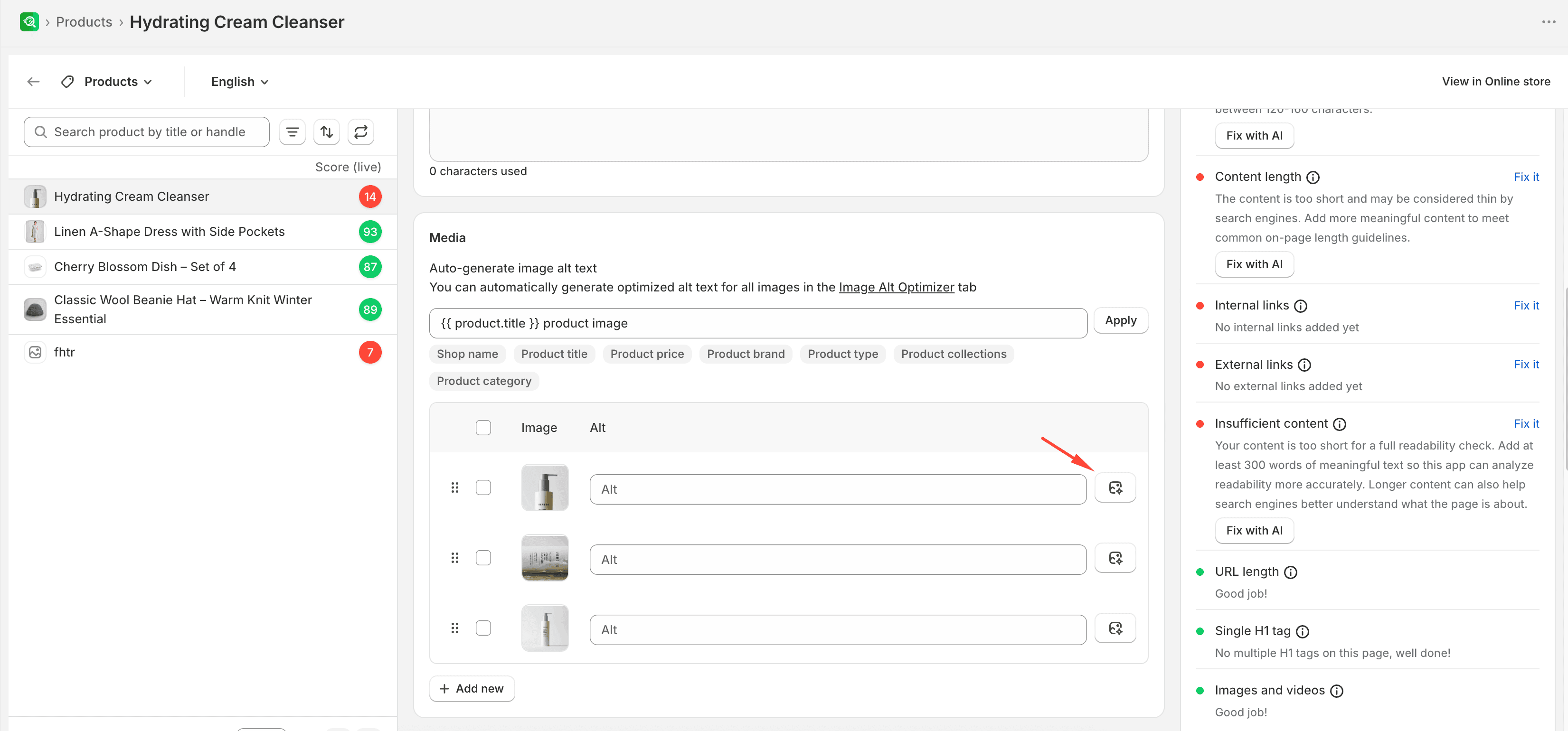1568x731 pixels.
Task: Tick the select-all images checkbox
Action: tap(483, 428)
